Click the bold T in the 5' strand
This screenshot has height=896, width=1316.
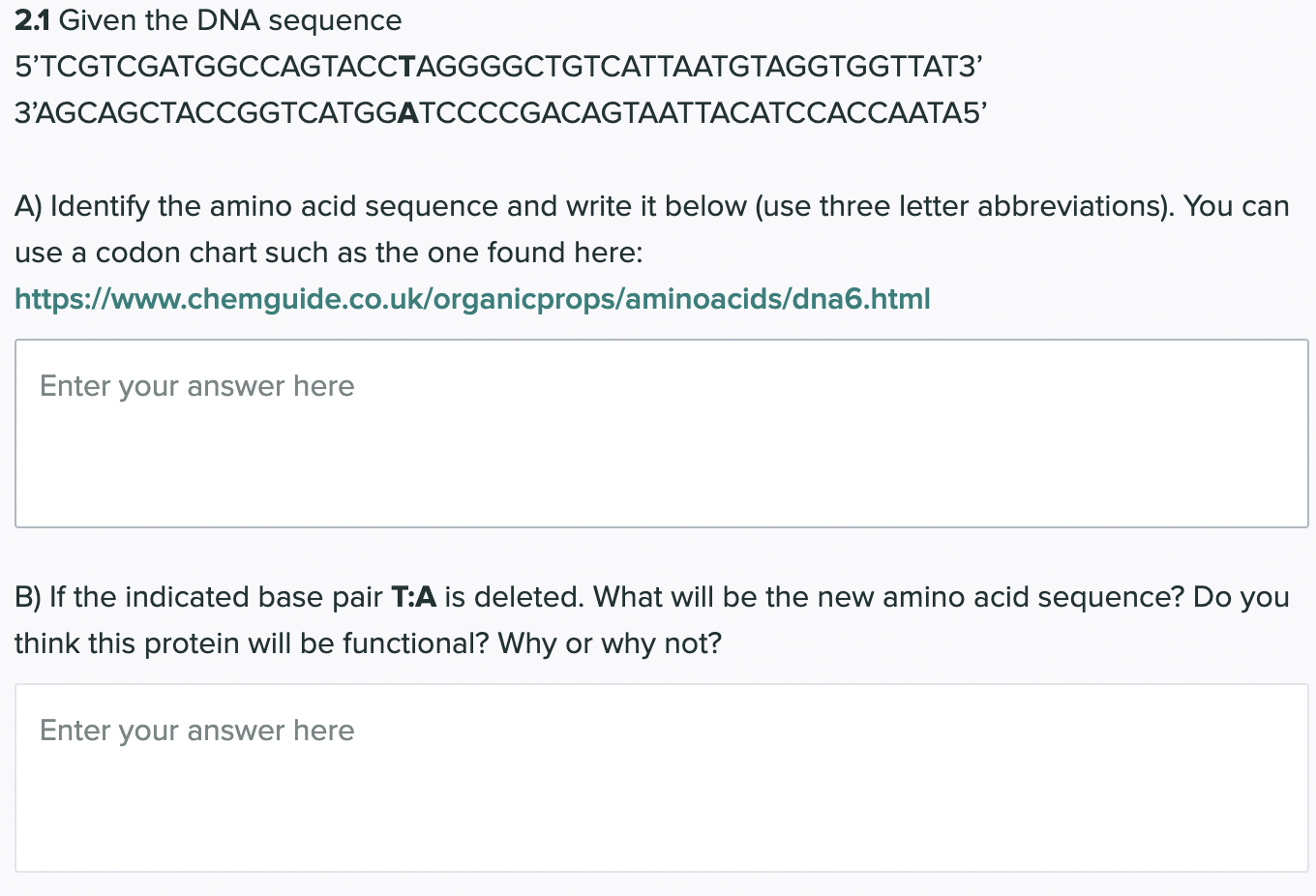(x=406, y=67)
